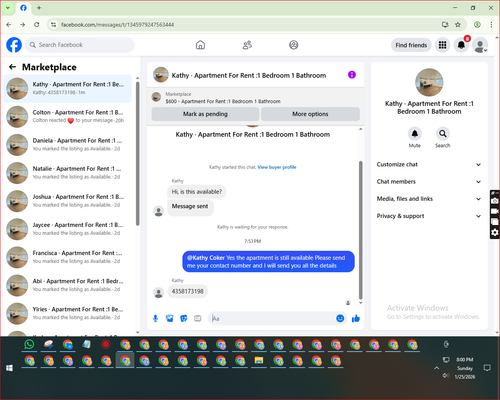The width and height of the screenshot is (500, 400).
Task: Open the emoji picker smiley icon
Action: 340,319
